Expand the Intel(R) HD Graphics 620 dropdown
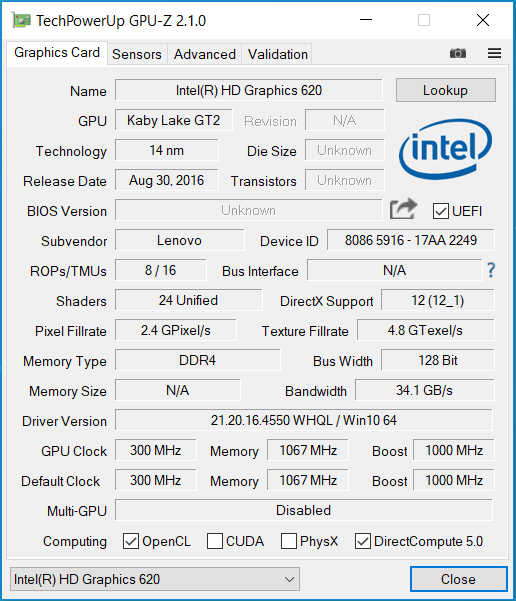Screen dimensions: 516x601 click(155, 579)
